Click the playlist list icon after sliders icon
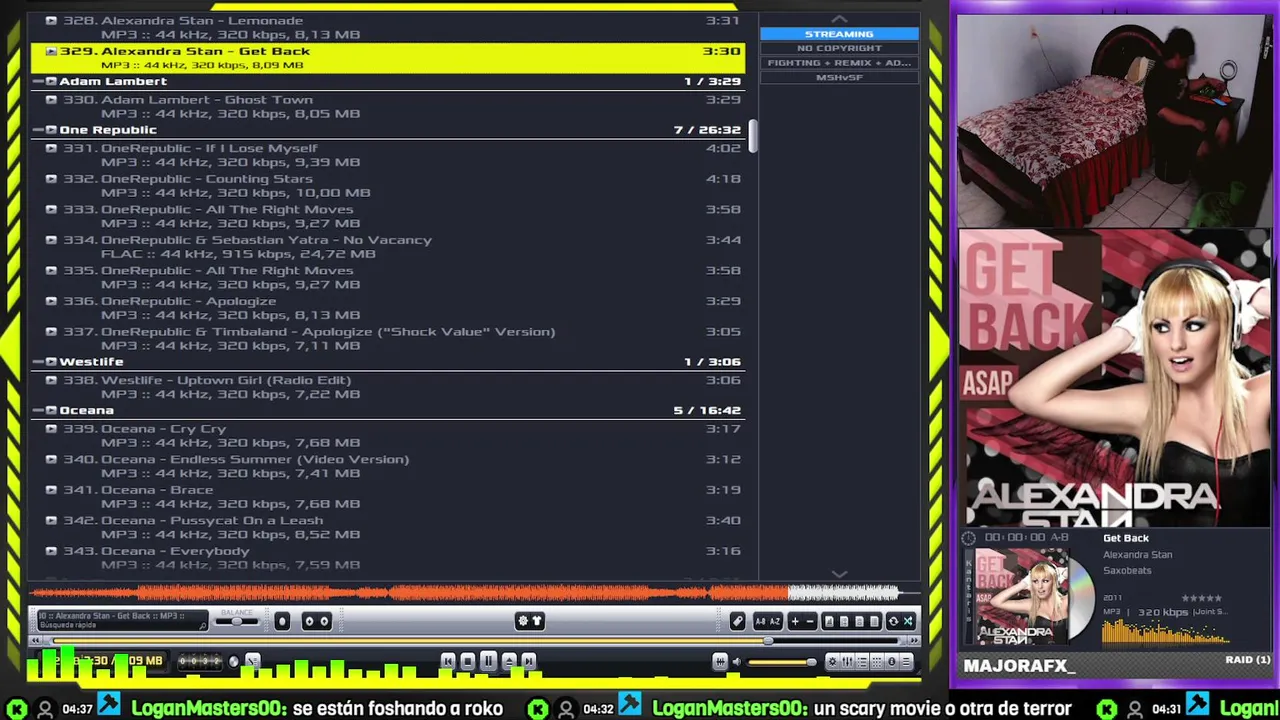The image size is (1280, 720). click(863, 662)
